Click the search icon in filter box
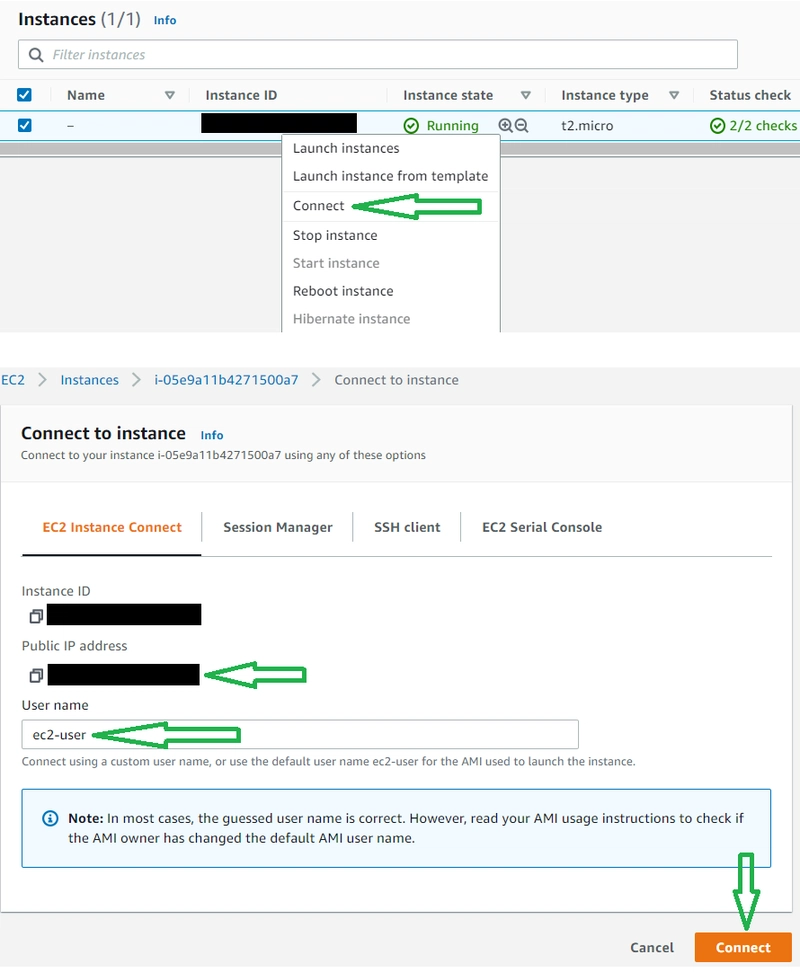800x972 pixels. [37, 55]
